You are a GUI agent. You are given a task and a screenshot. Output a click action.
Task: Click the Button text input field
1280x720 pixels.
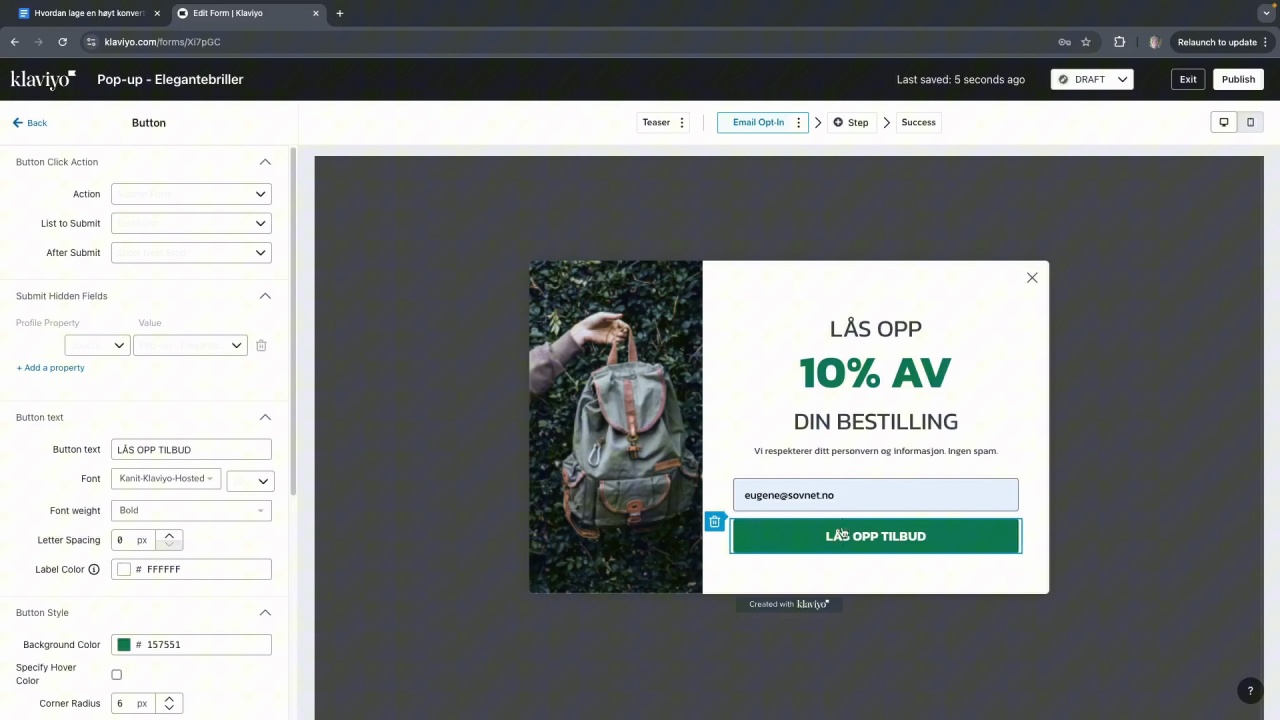(x=191, y=450)
